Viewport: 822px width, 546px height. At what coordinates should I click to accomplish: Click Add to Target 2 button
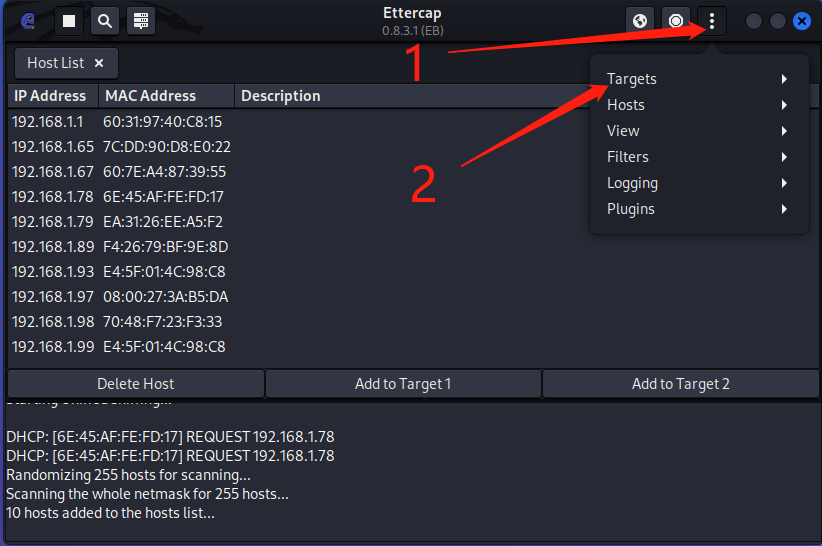tap(680, 384)
